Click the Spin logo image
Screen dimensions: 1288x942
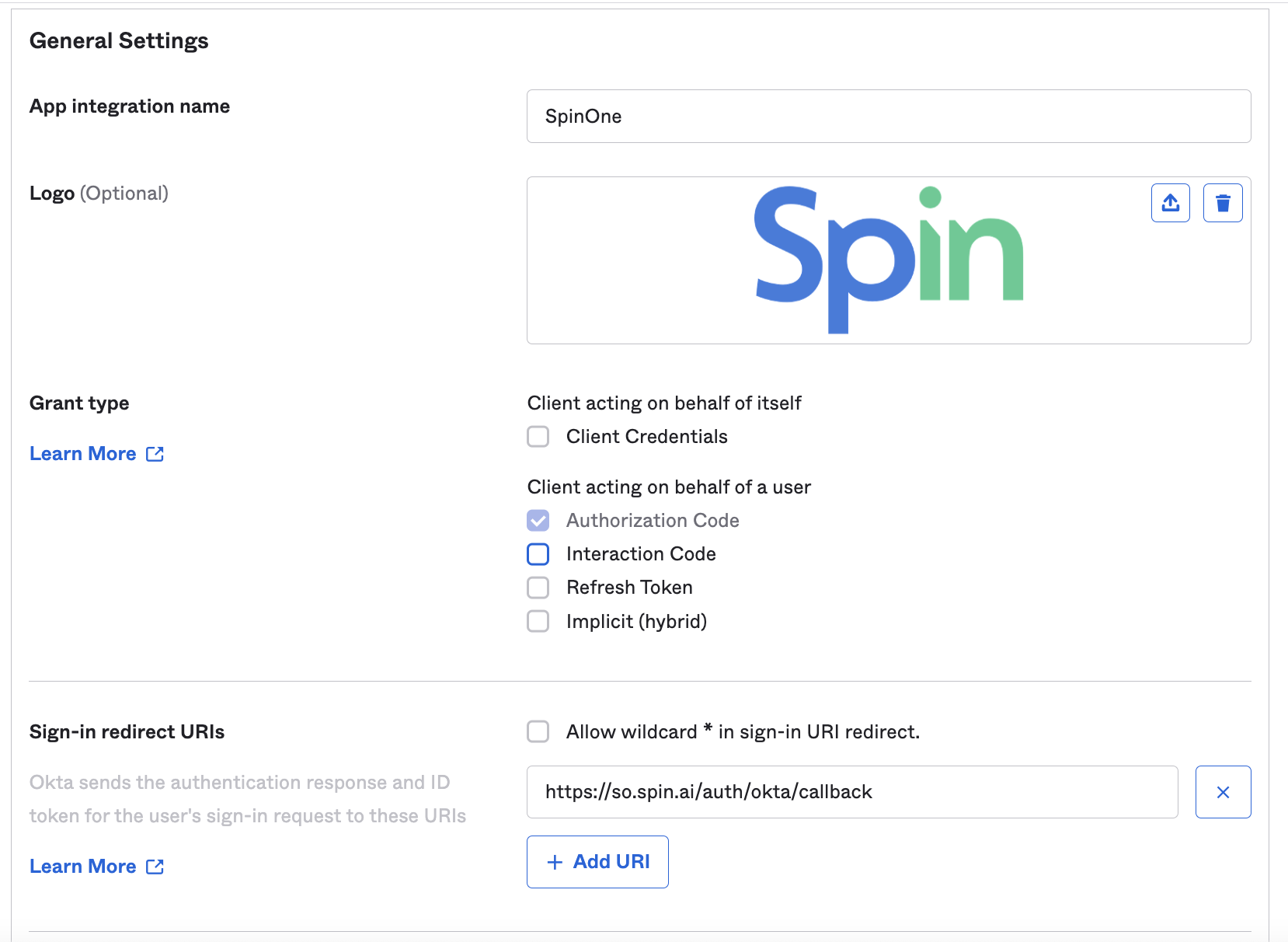[888, 260]
